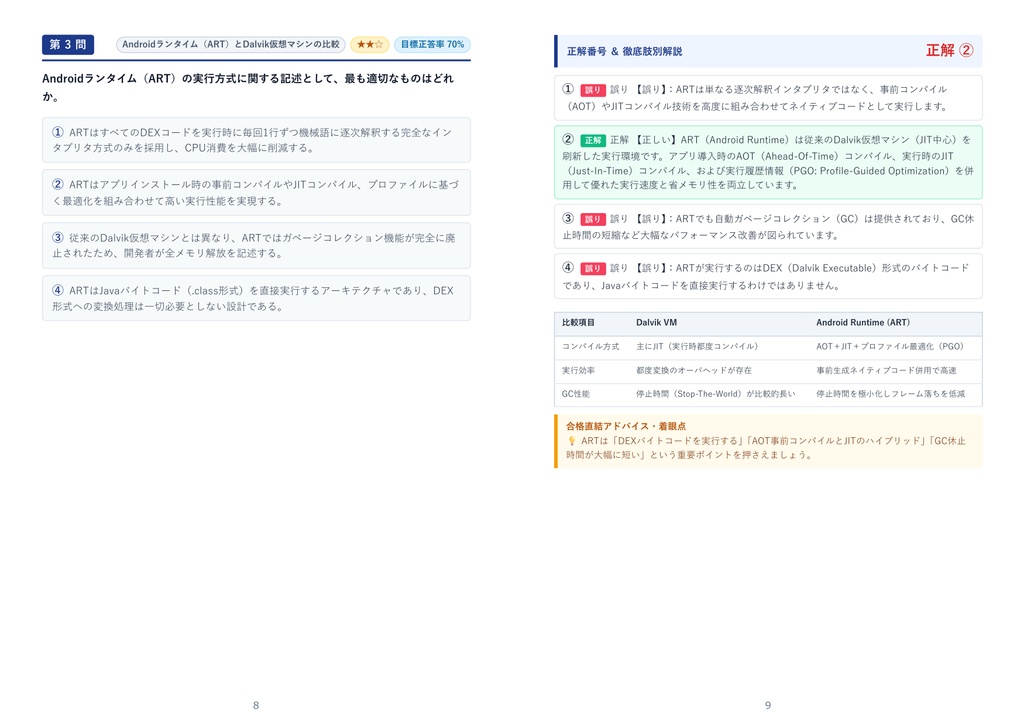Click page number 9

coord(768,705)
